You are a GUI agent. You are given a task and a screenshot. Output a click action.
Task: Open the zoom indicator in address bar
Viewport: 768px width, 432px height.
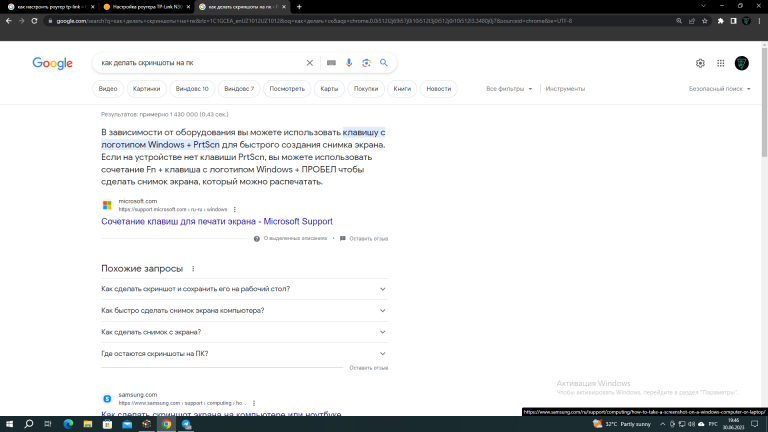coord(679,21)
